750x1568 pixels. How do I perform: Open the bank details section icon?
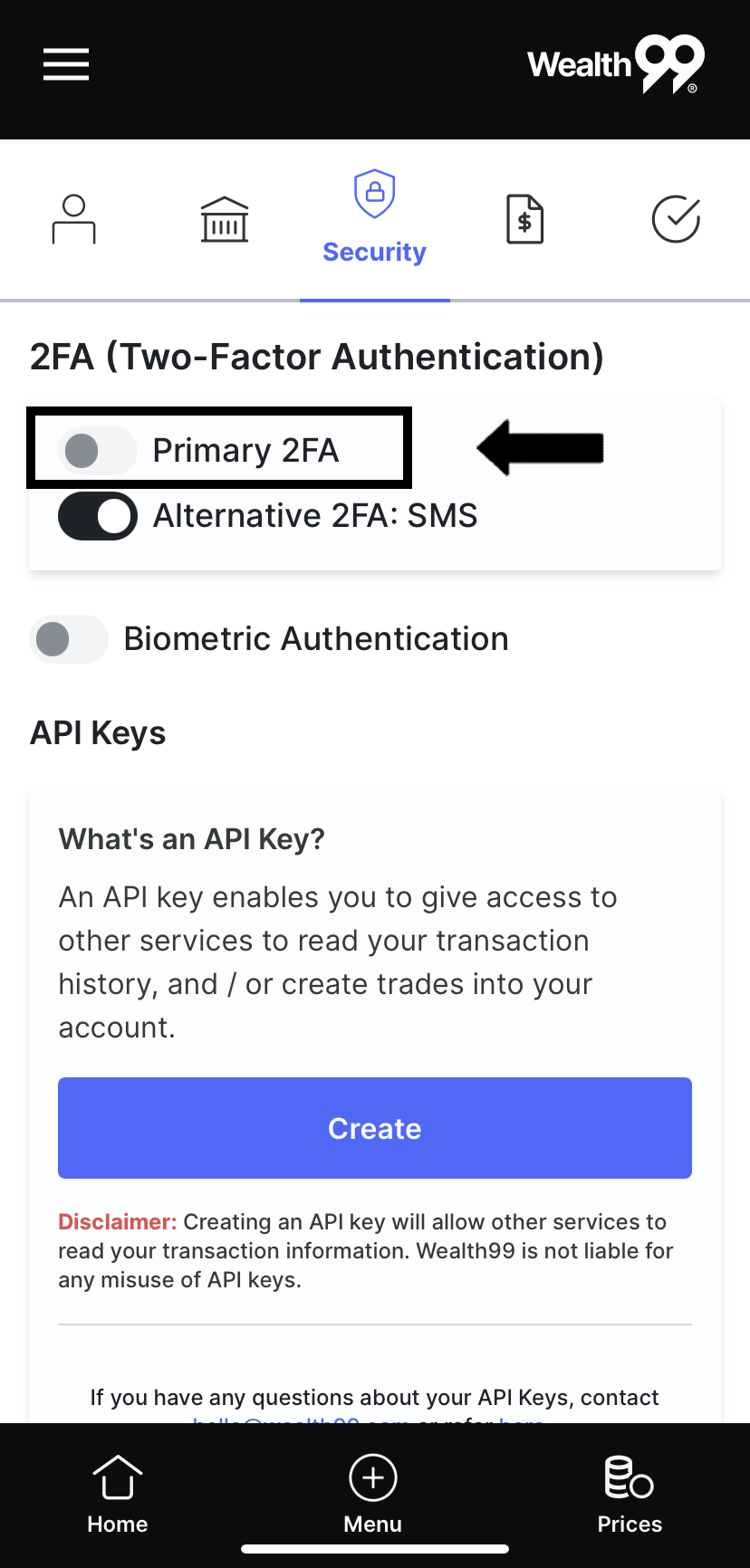(224, 218)
